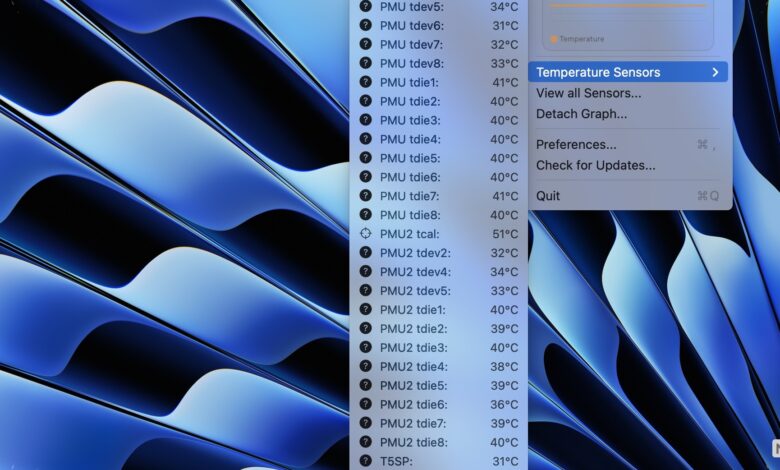Click the question mark icon beside PMU tdie2
Screen dimensions: 780x470
point(366,100)
